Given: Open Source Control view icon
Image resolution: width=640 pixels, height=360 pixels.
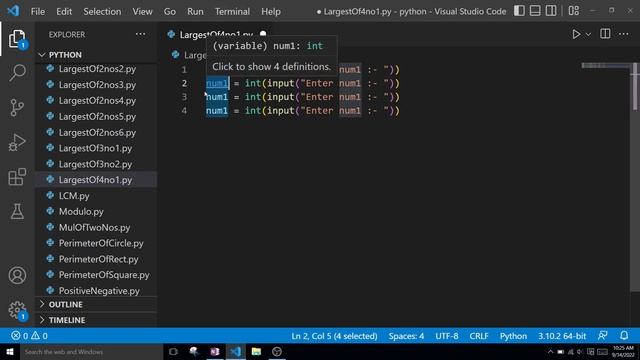Looking at the screenshot, I should [17, 108].
